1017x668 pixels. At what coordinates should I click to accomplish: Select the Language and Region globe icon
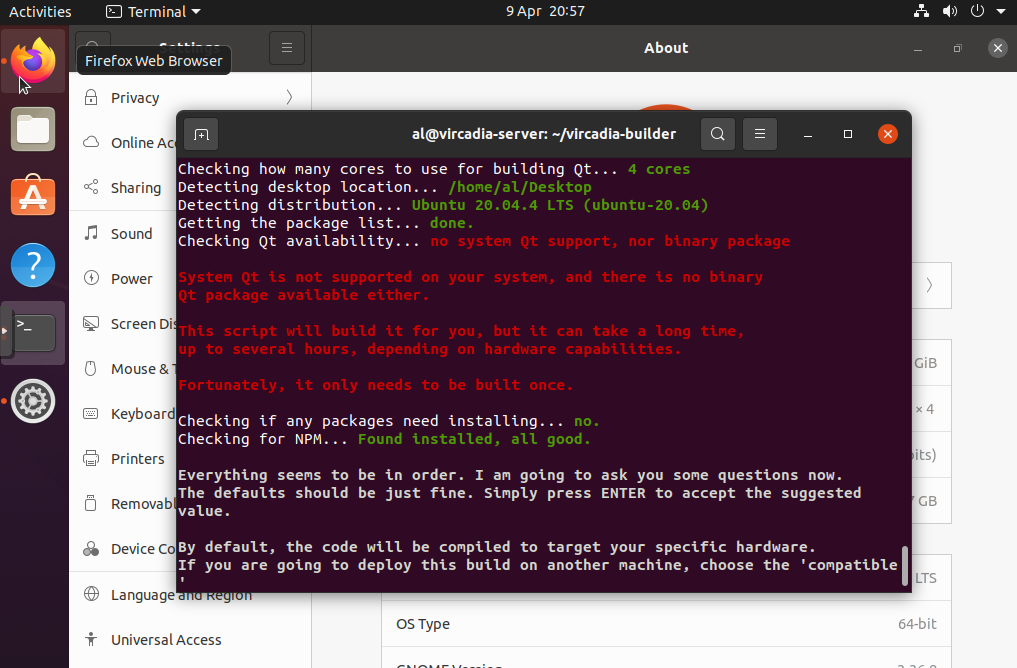[x=91, y=594]
